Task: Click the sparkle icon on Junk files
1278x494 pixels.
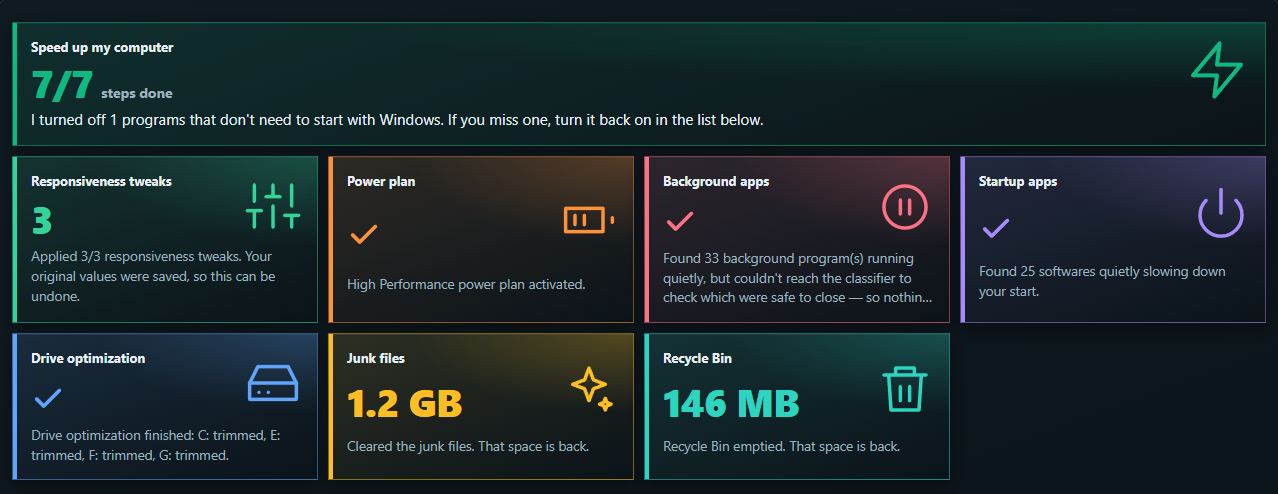Action: click(591, 389)
